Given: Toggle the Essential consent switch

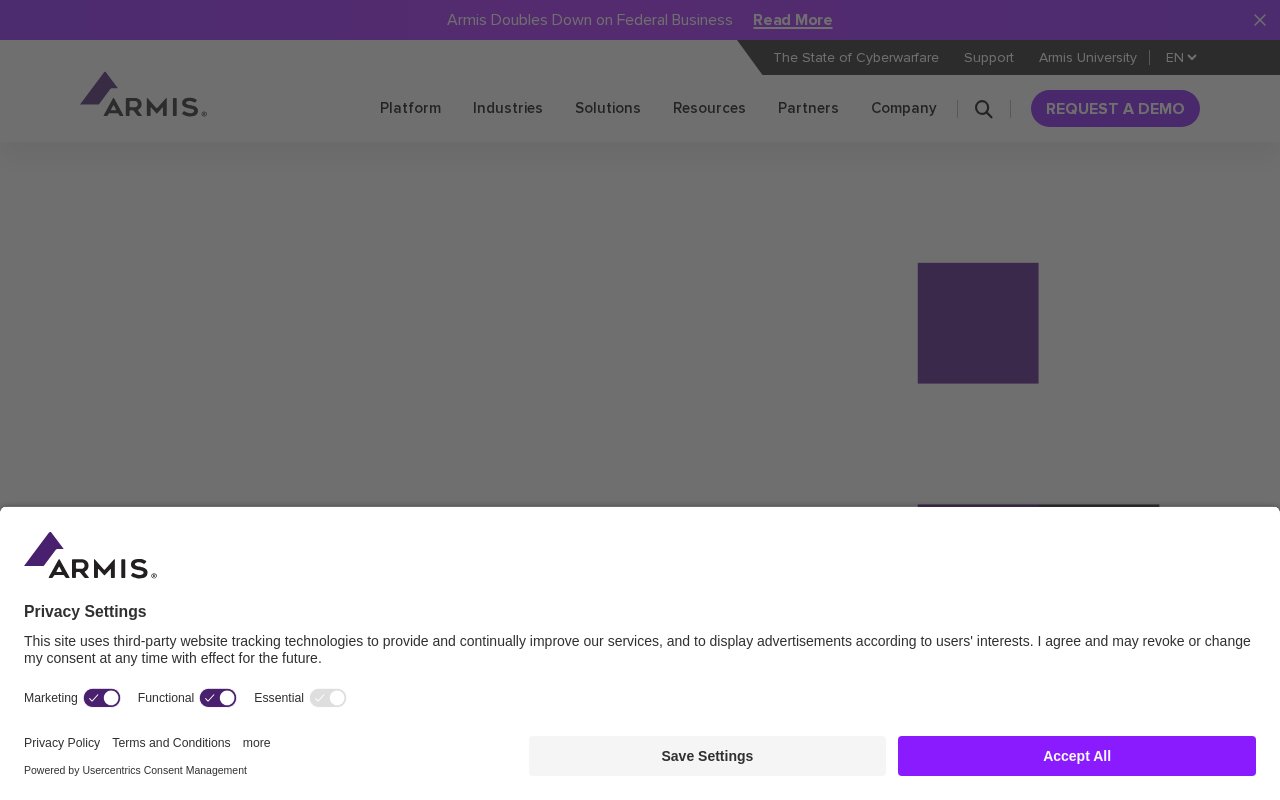Looking at the screenshot, I should 328,698.
